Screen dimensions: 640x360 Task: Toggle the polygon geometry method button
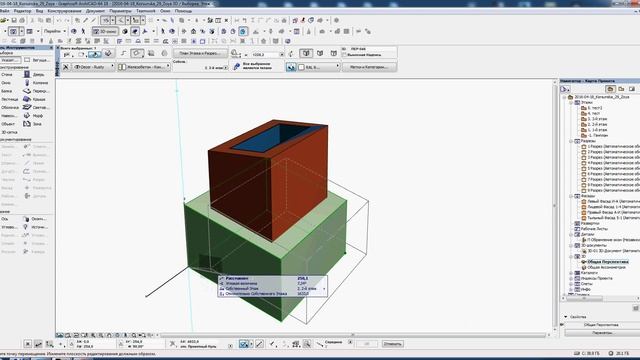(137, 53)
